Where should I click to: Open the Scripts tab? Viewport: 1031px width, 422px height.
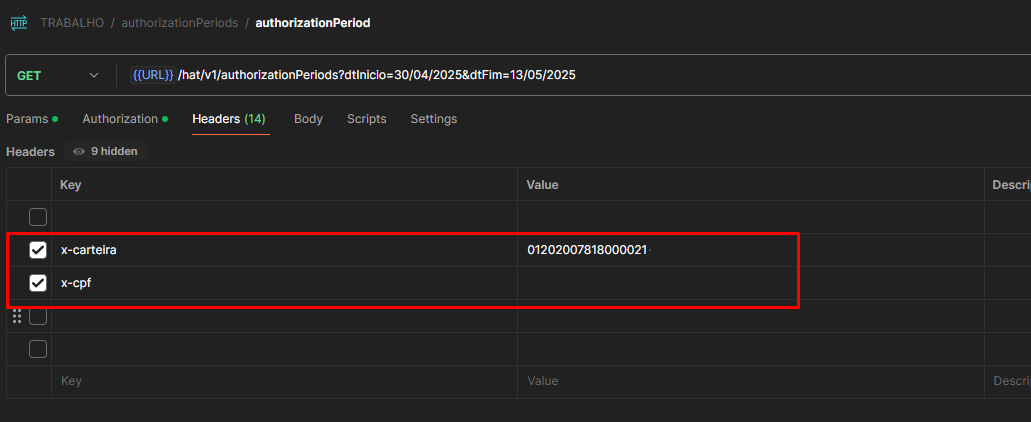366,119
